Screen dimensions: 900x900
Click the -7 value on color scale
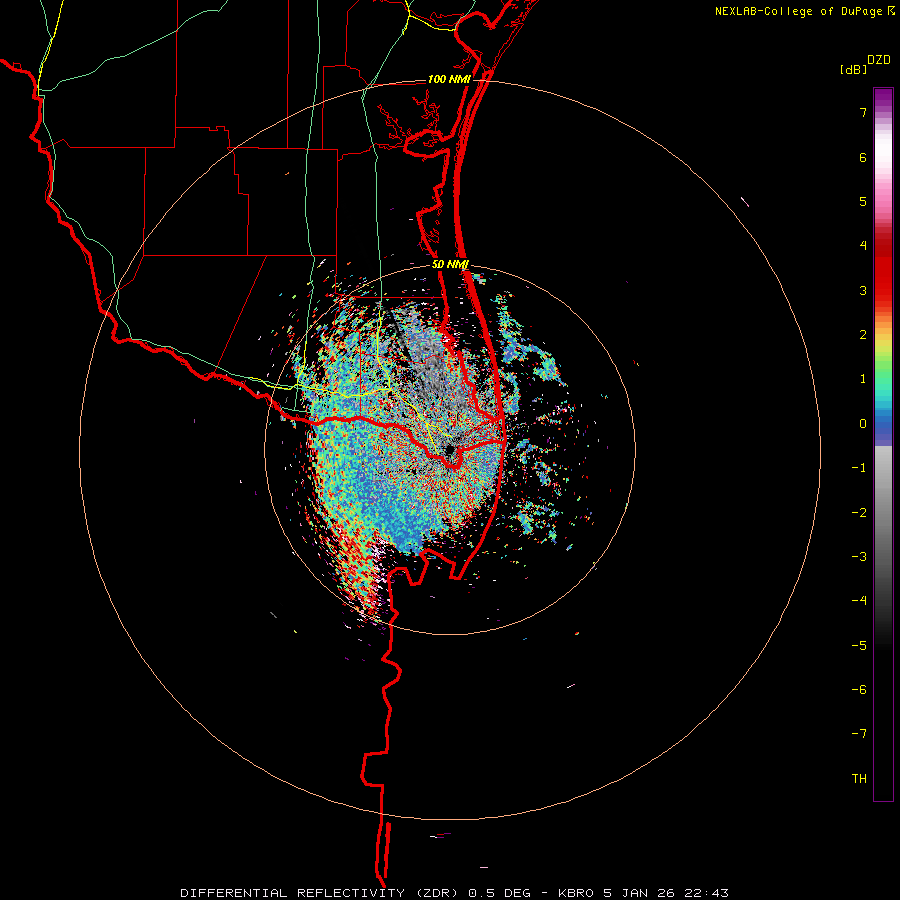(859, 734)
